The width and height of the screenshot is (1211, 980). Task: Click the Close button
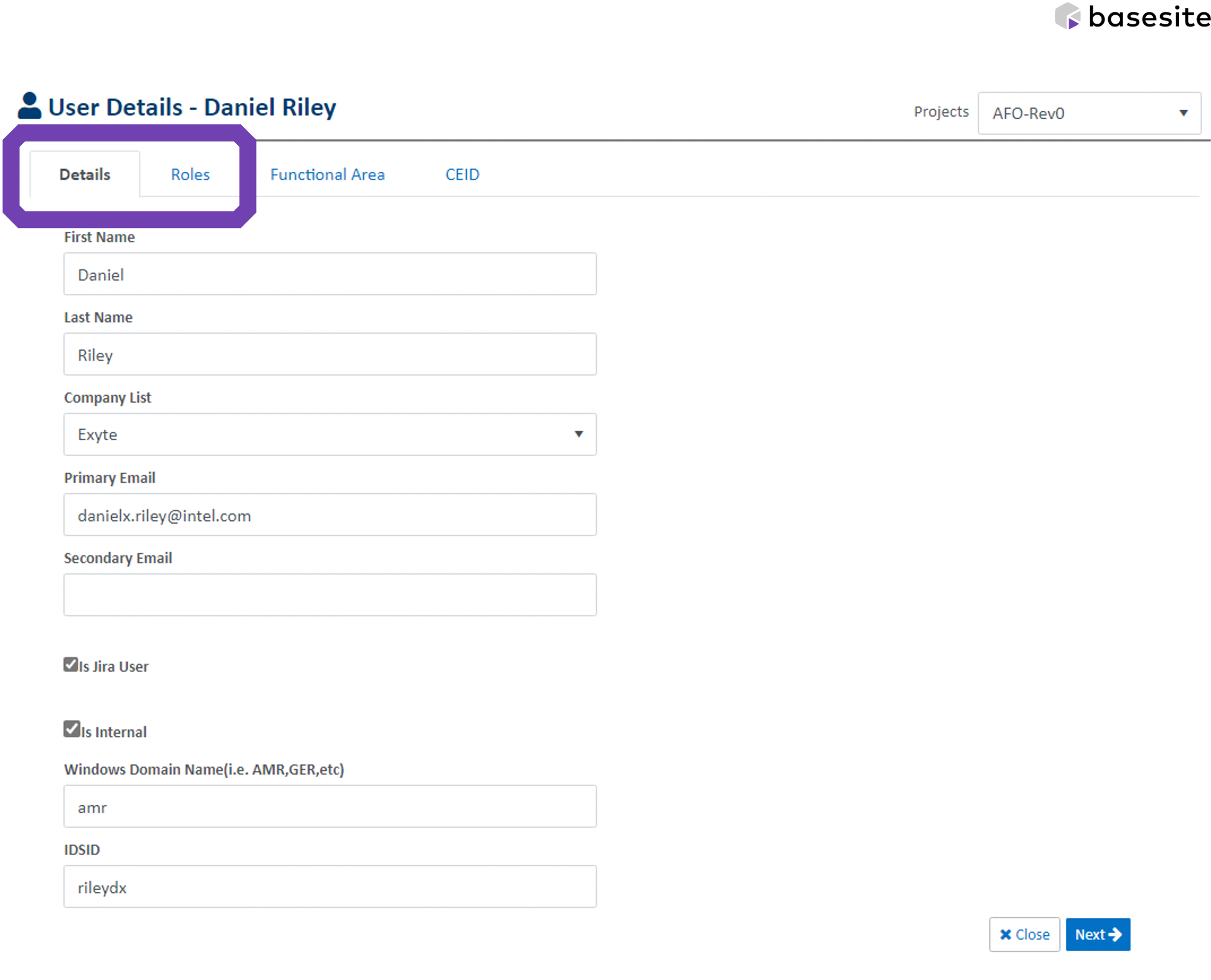pyautogui.click(x=1024, y=934)
